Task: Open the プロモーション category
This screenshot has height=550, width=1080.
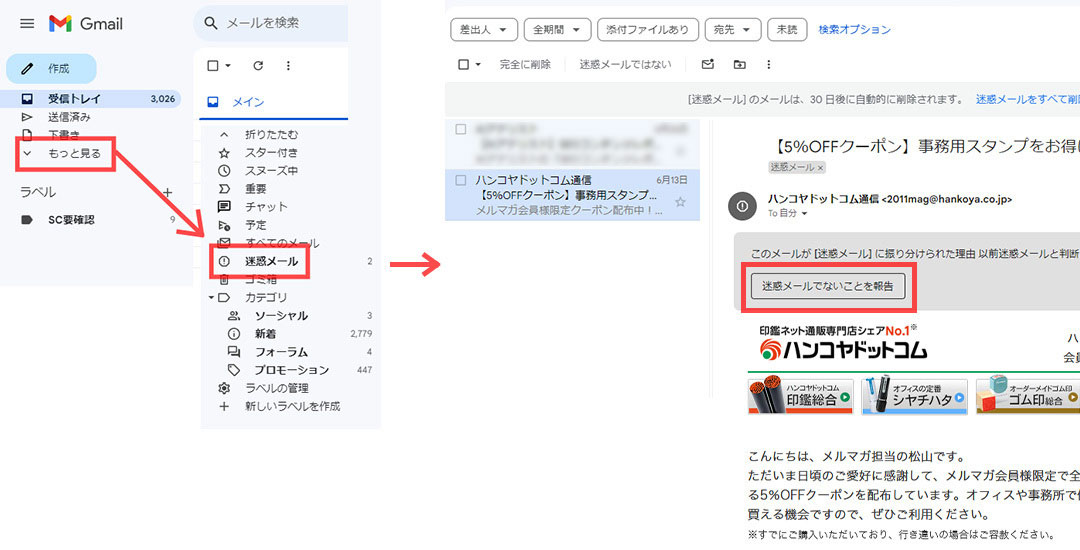Action: coord(291,370)
